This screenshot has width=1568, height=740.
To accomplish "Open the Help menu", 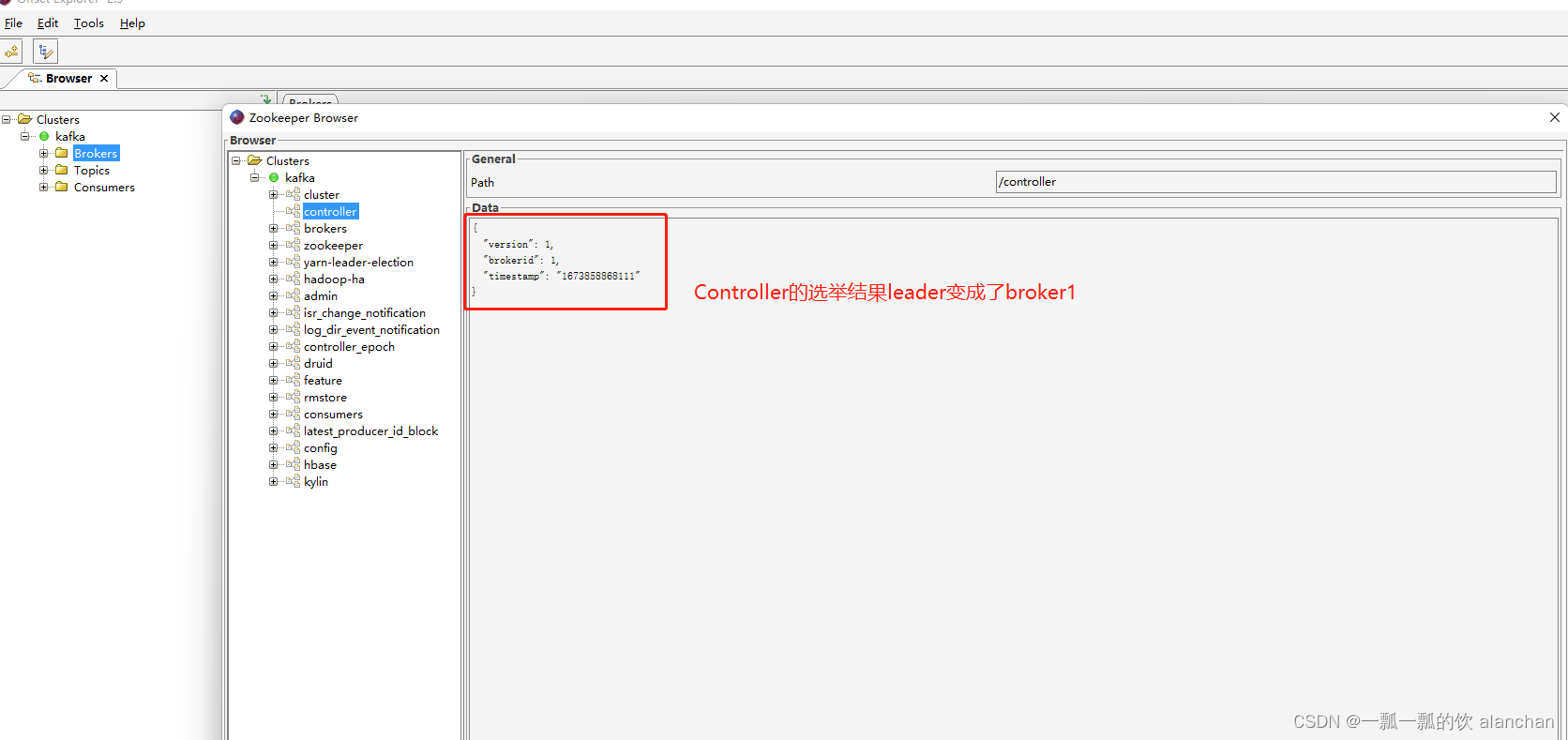I will coord(132,23).
